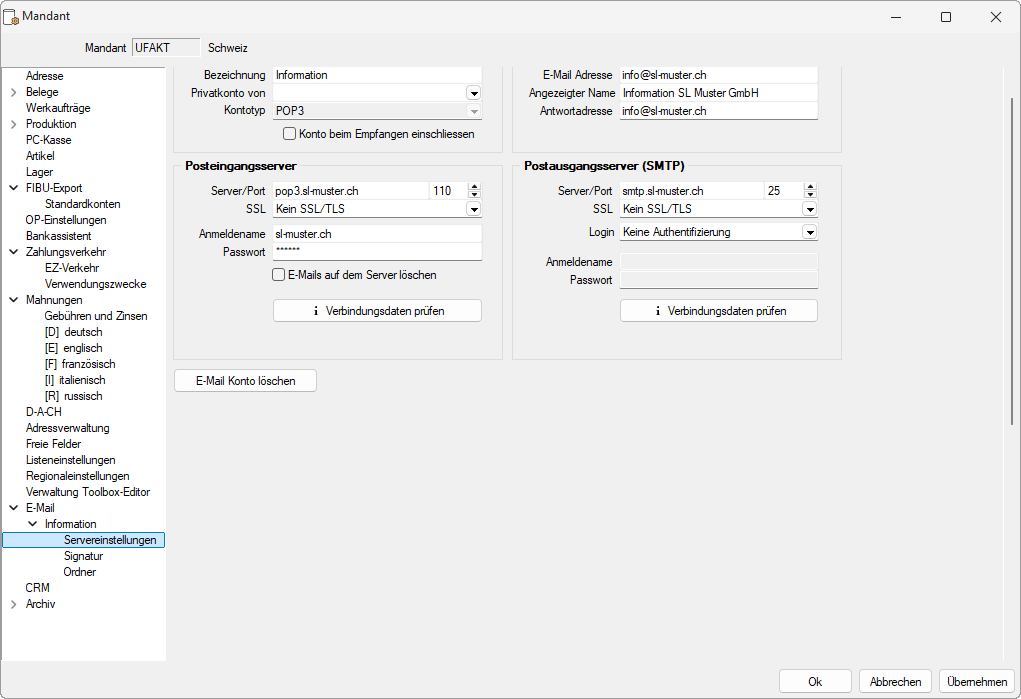The image size is (1021, 699).
Task: Open the Privatkonto von dropdown
Action: point(474,93)
